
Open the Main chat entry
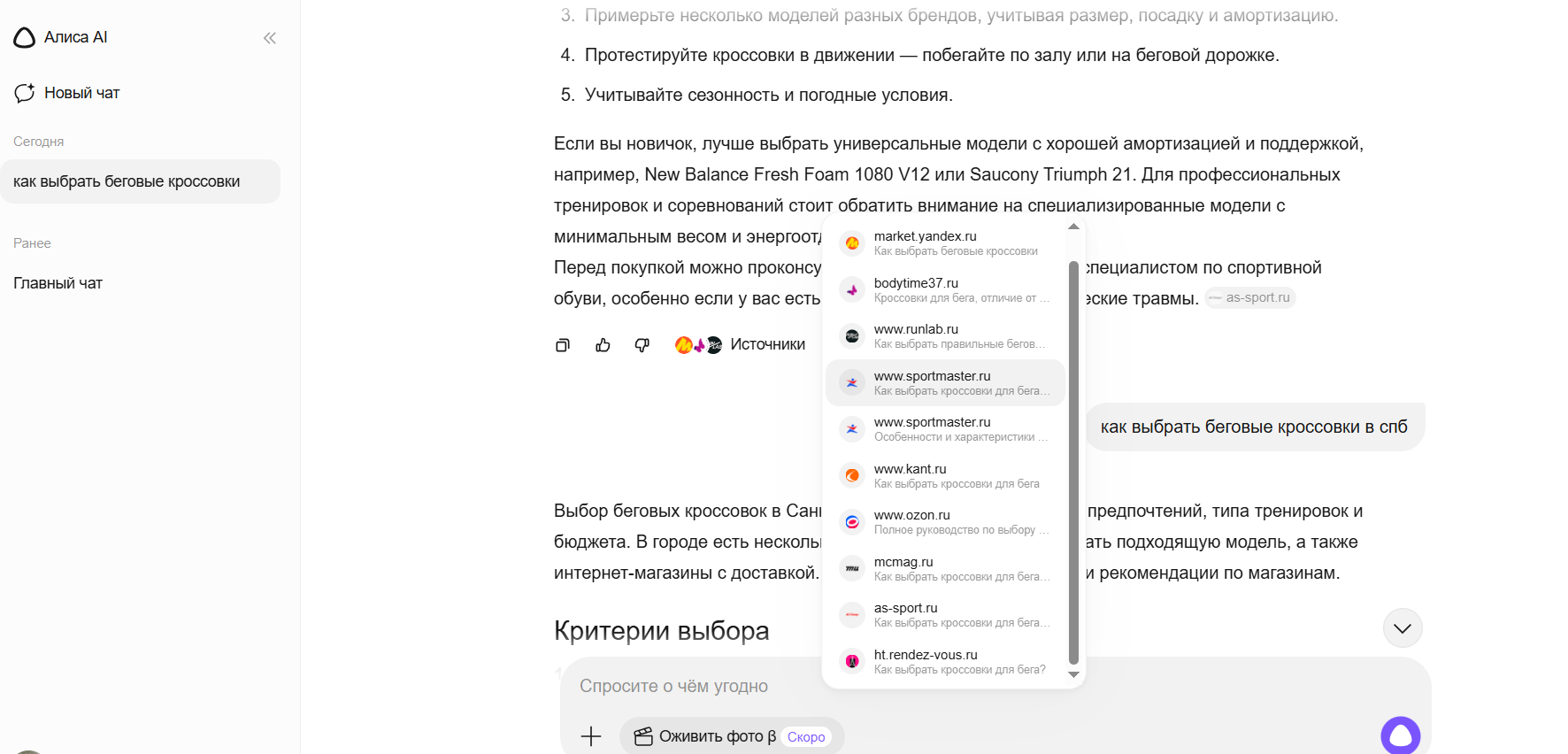(x=58, y=283)
